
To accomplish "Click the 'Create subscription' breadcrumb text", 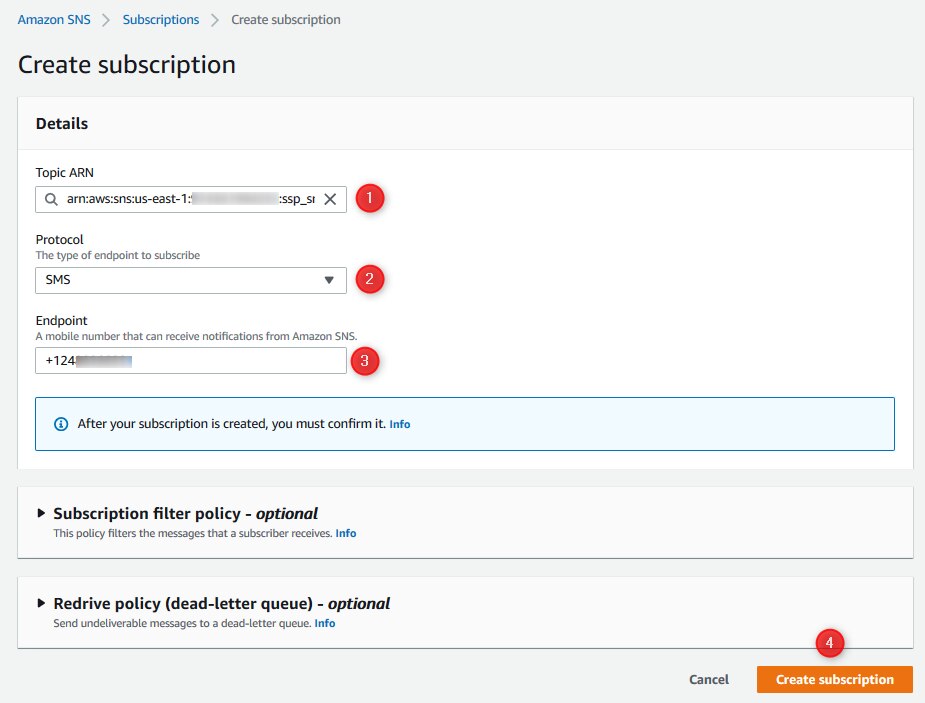I will coord(286,19).
